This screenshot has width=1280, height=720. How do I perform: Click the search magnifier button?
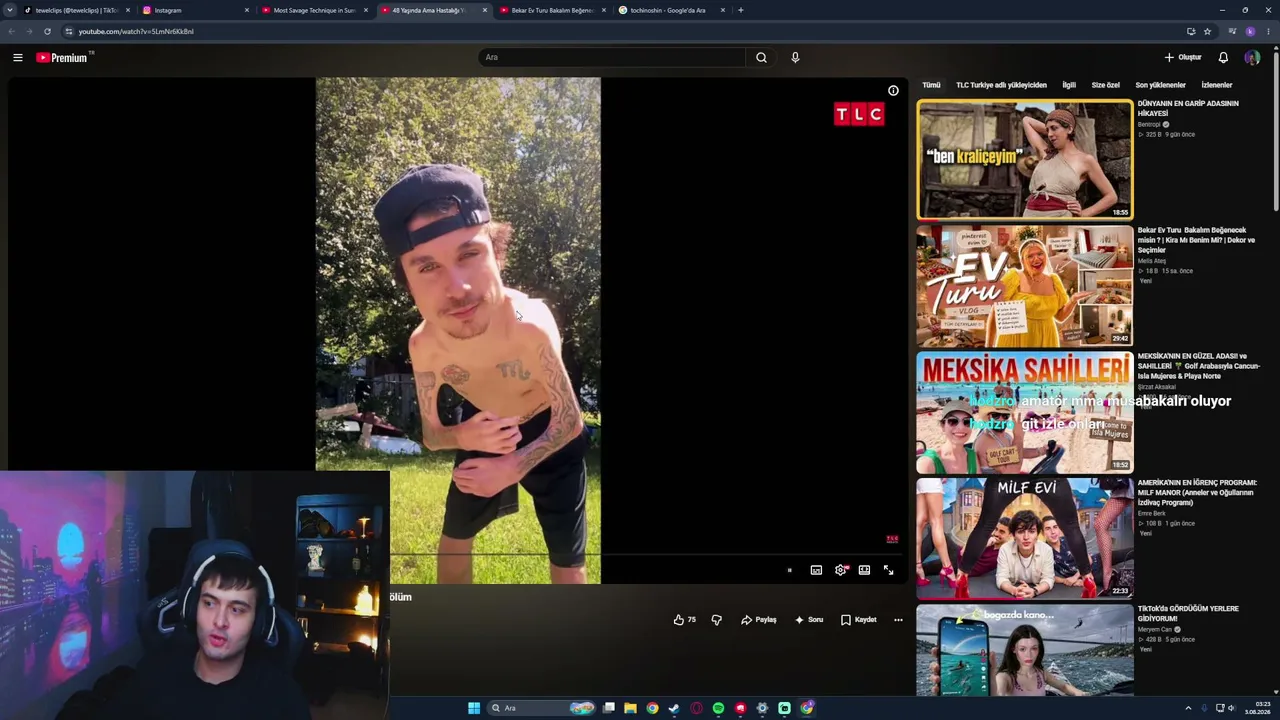click(x=761, y=58)
